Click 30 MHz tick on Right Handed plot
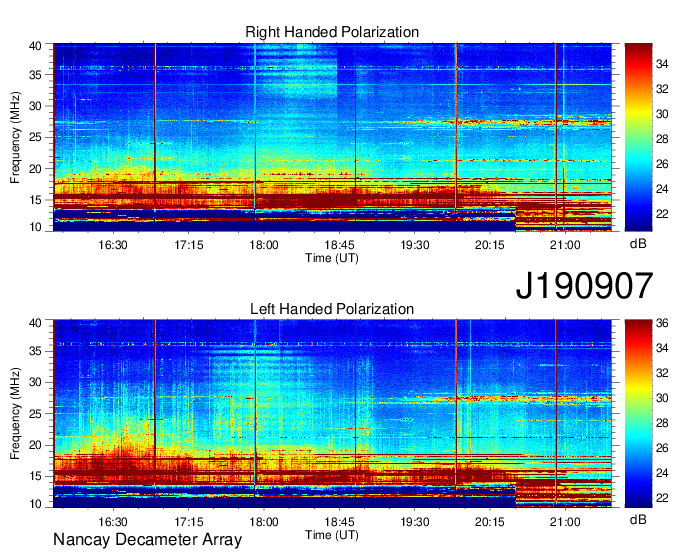This screenshot has height=552, width=680. 35,106
